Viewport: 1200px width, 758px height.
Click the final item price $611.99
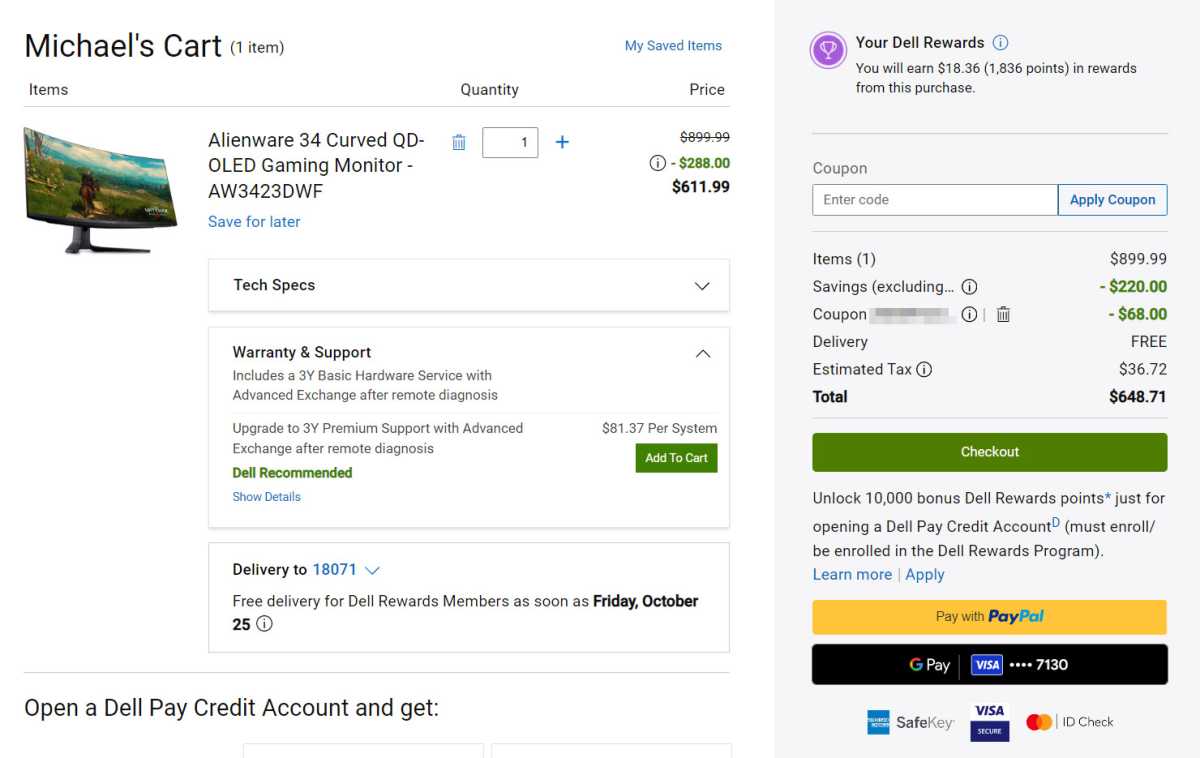pos(701,187)
